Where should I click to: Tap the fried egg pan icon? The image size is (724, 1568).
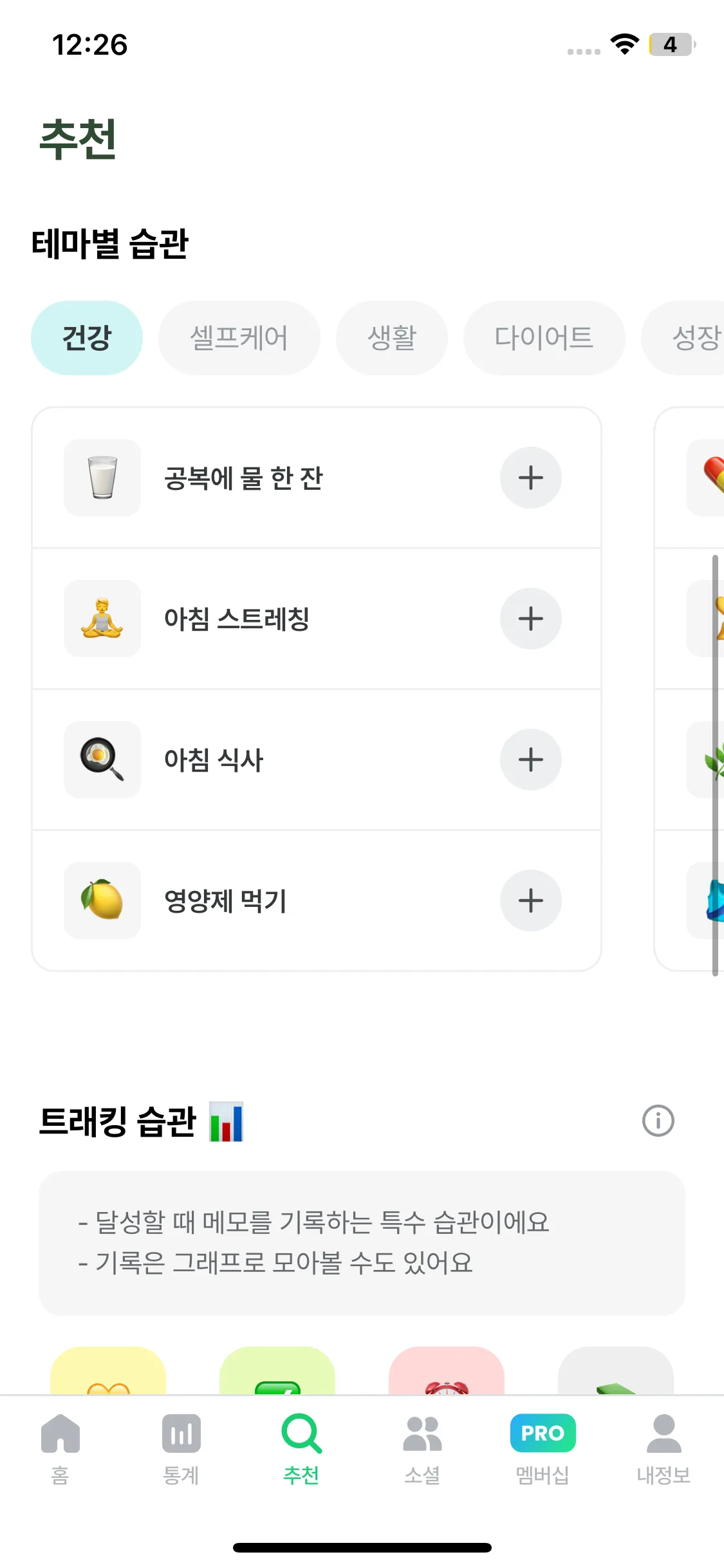(x=102, y=760)
